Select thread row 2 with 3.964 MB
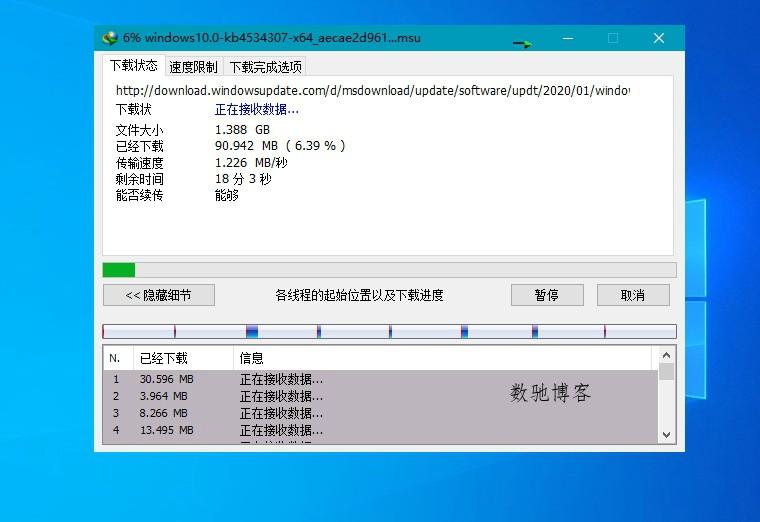This screenshot has height=522, width=760. click(381, 396)
